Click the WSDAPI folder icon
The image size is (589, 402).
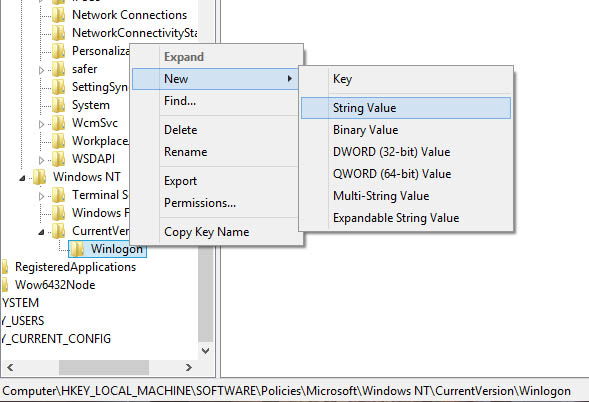58,159
